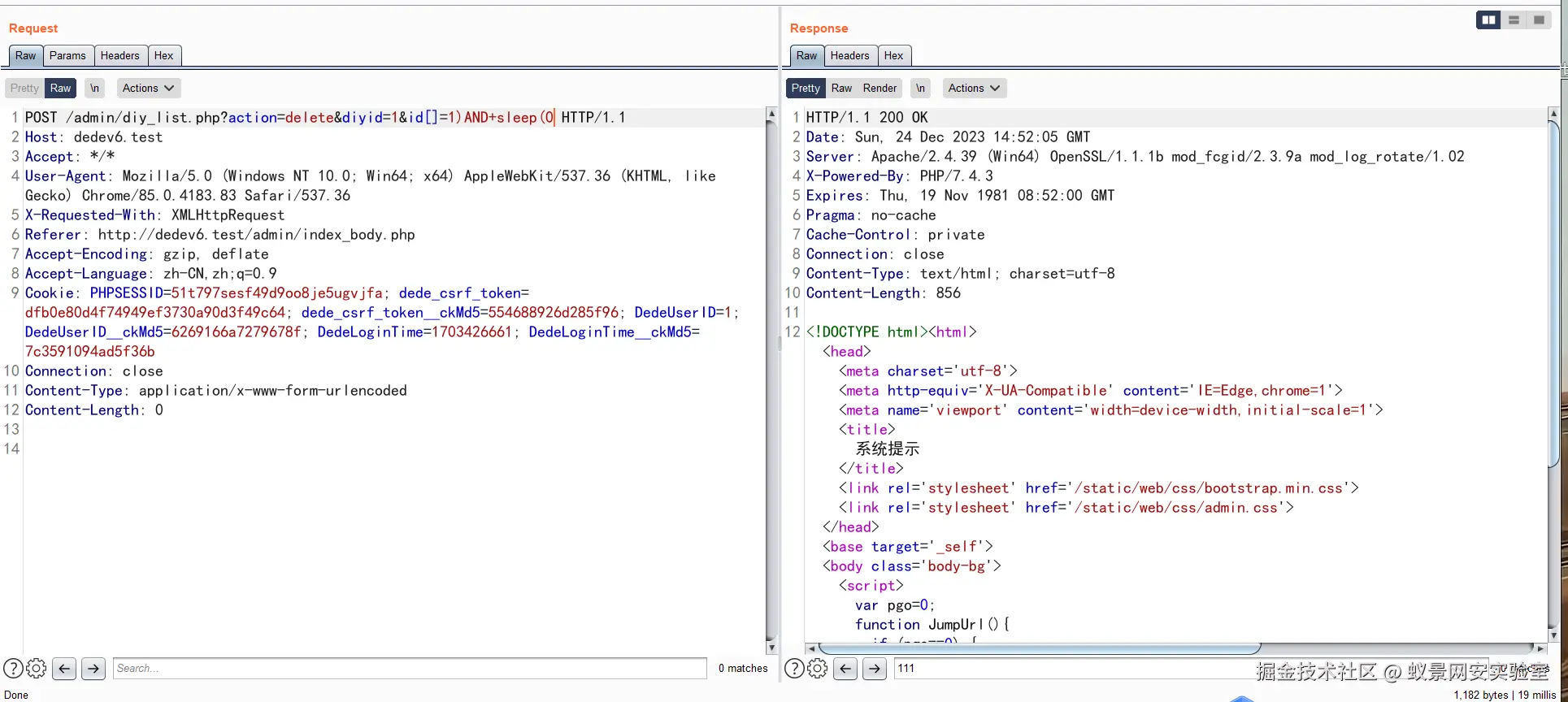Image resolution: width=1568 pixels, height=702 pixels.
Task: Click Response vertical scrollbar down arrow
Action: click(x=1553, y=636)
